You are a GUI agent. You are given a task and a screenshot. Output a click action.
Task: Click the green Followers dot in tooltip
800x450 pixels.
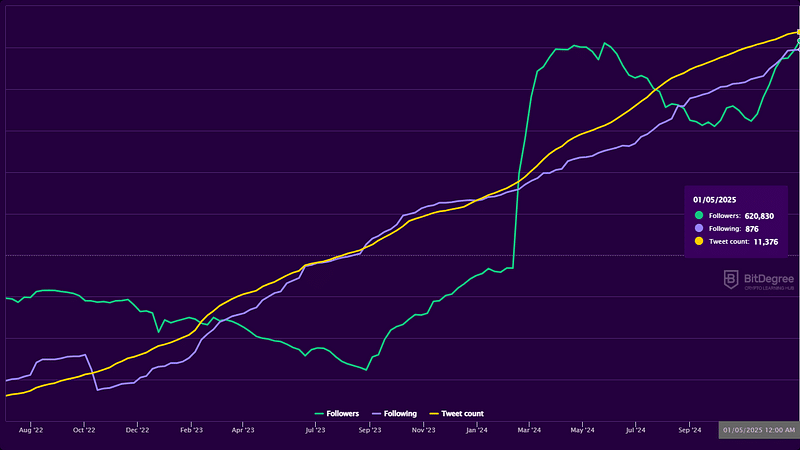(x=699, y=215)
